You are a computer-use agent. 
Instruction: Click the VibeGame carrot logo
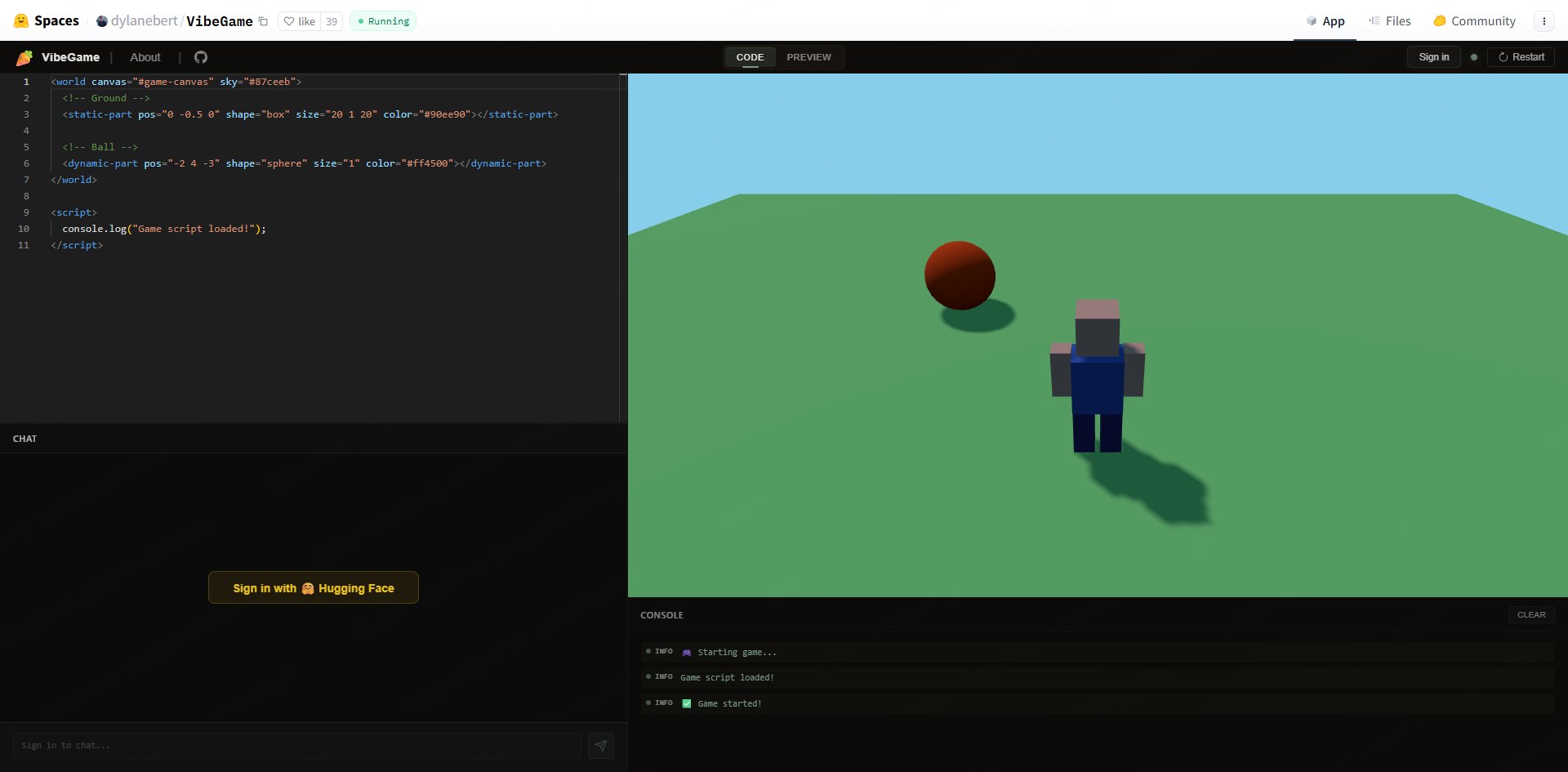point(24,57)
